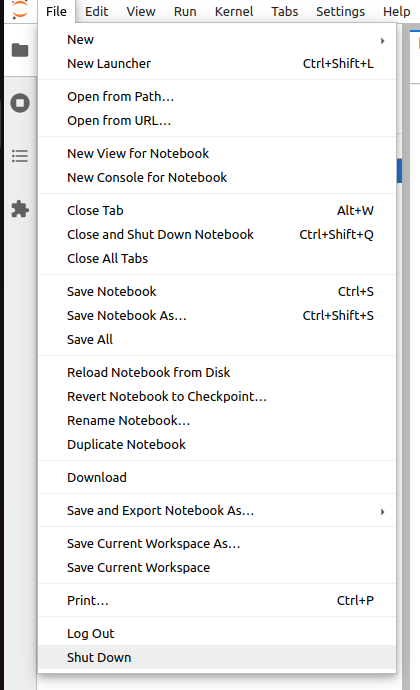The width and height of the screenshot is (420, 690).
Task: Click the blue scrollbar thumb at right
Action: tap(399, 171)
